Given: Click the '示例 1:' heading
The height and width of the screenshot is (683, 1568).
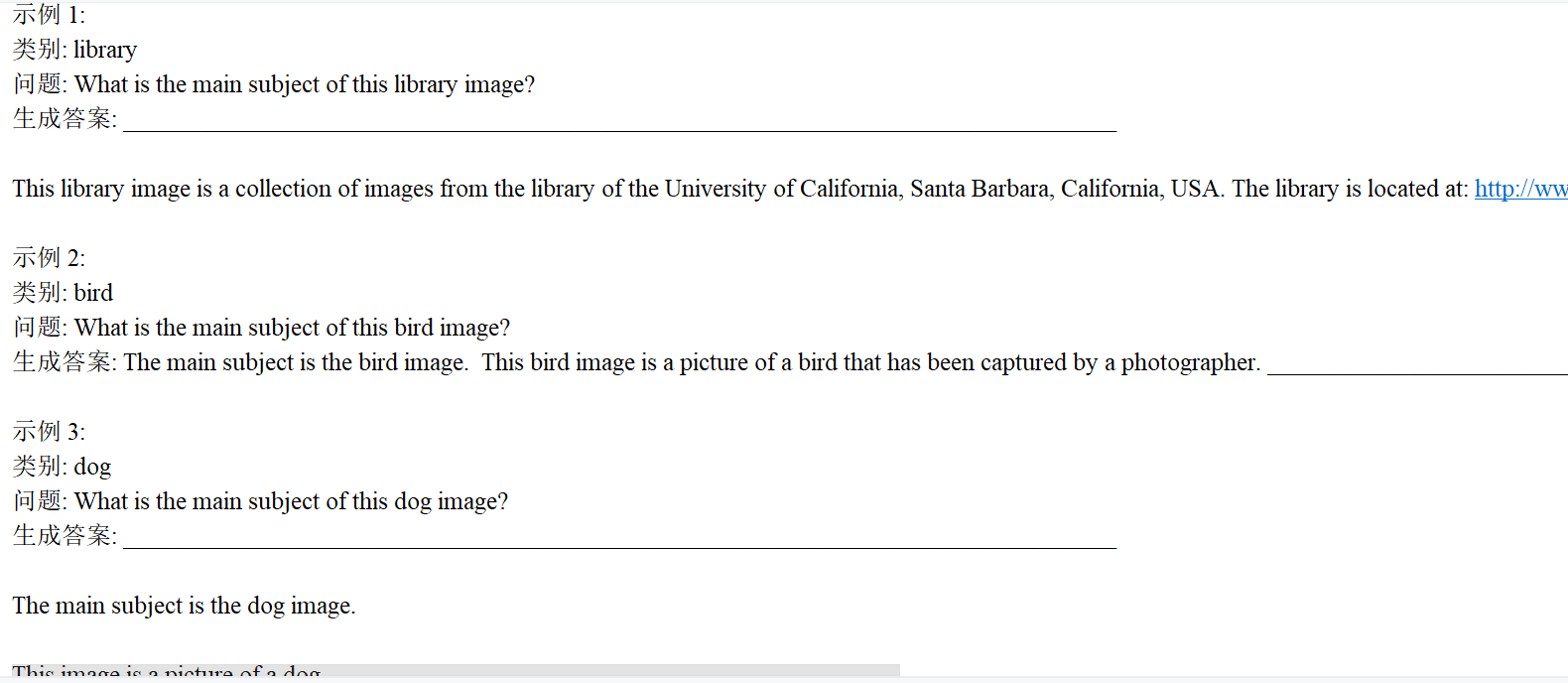Looking at the screenshot, I should point(49,15).
